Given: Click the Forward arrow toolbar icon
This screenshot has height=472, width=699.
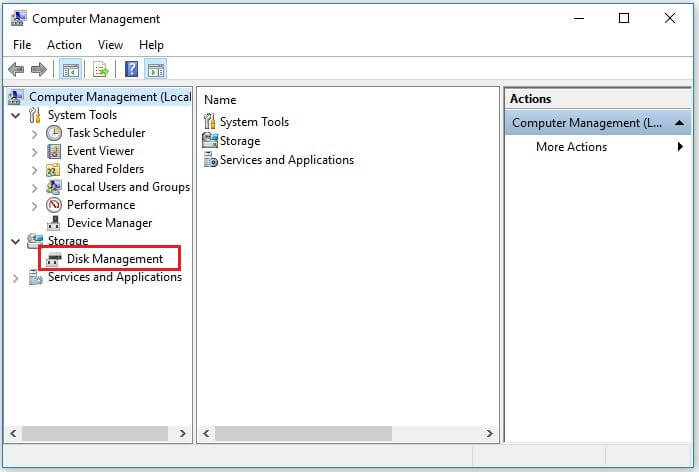Looking at the screenshot, I should (x=38, y=69).
